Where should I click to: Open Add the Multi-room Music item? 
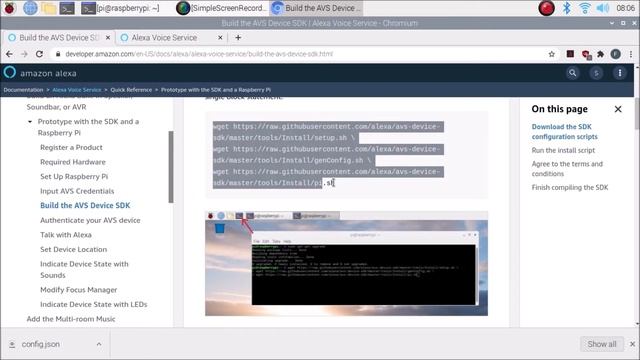point(71,319)
